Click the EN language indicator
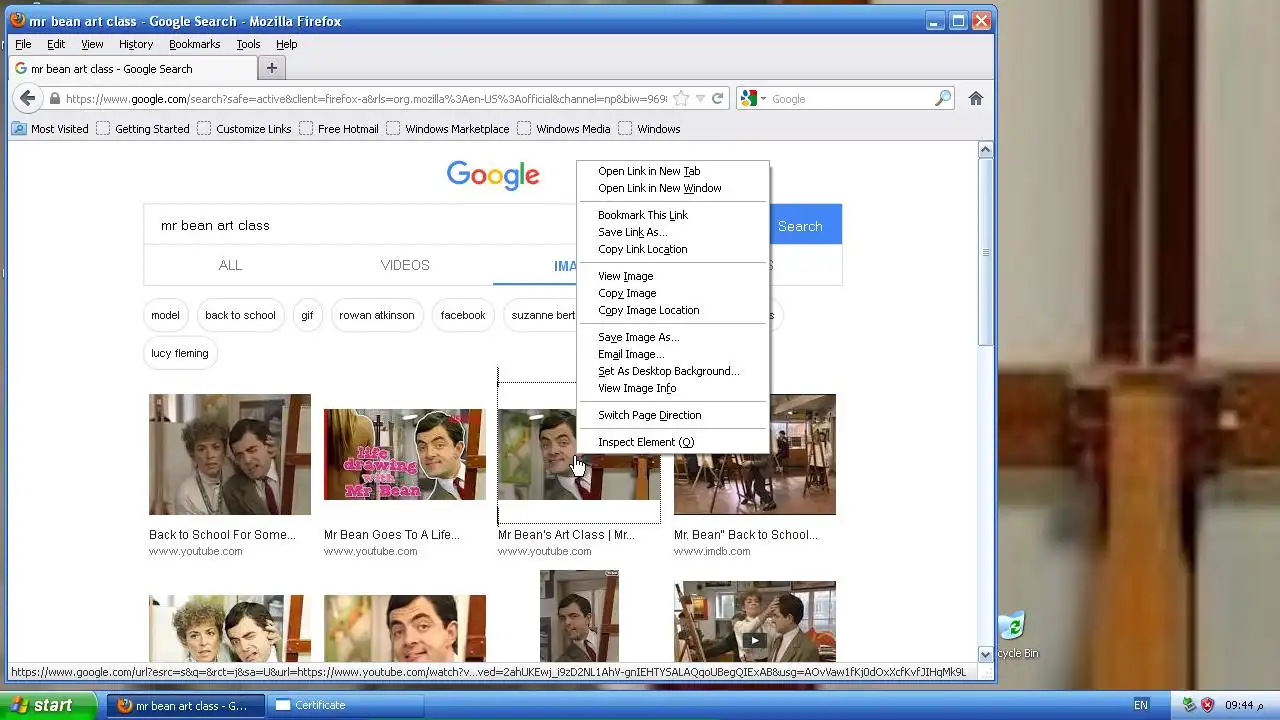Screen dimensions: 1280x720 pos(1141,705)
